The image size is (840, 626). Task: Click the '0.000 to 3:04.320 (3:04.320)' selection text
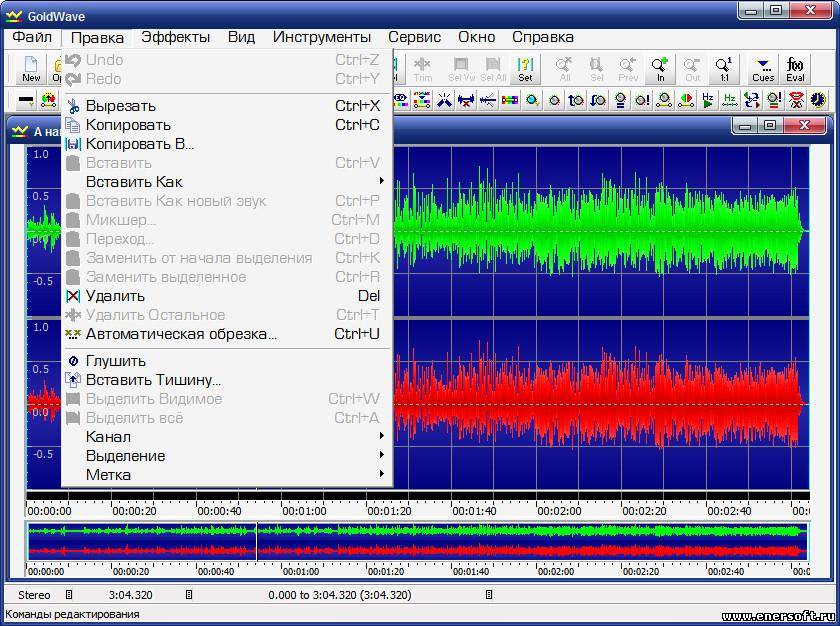pyautogui.click(x=340, y=595)
